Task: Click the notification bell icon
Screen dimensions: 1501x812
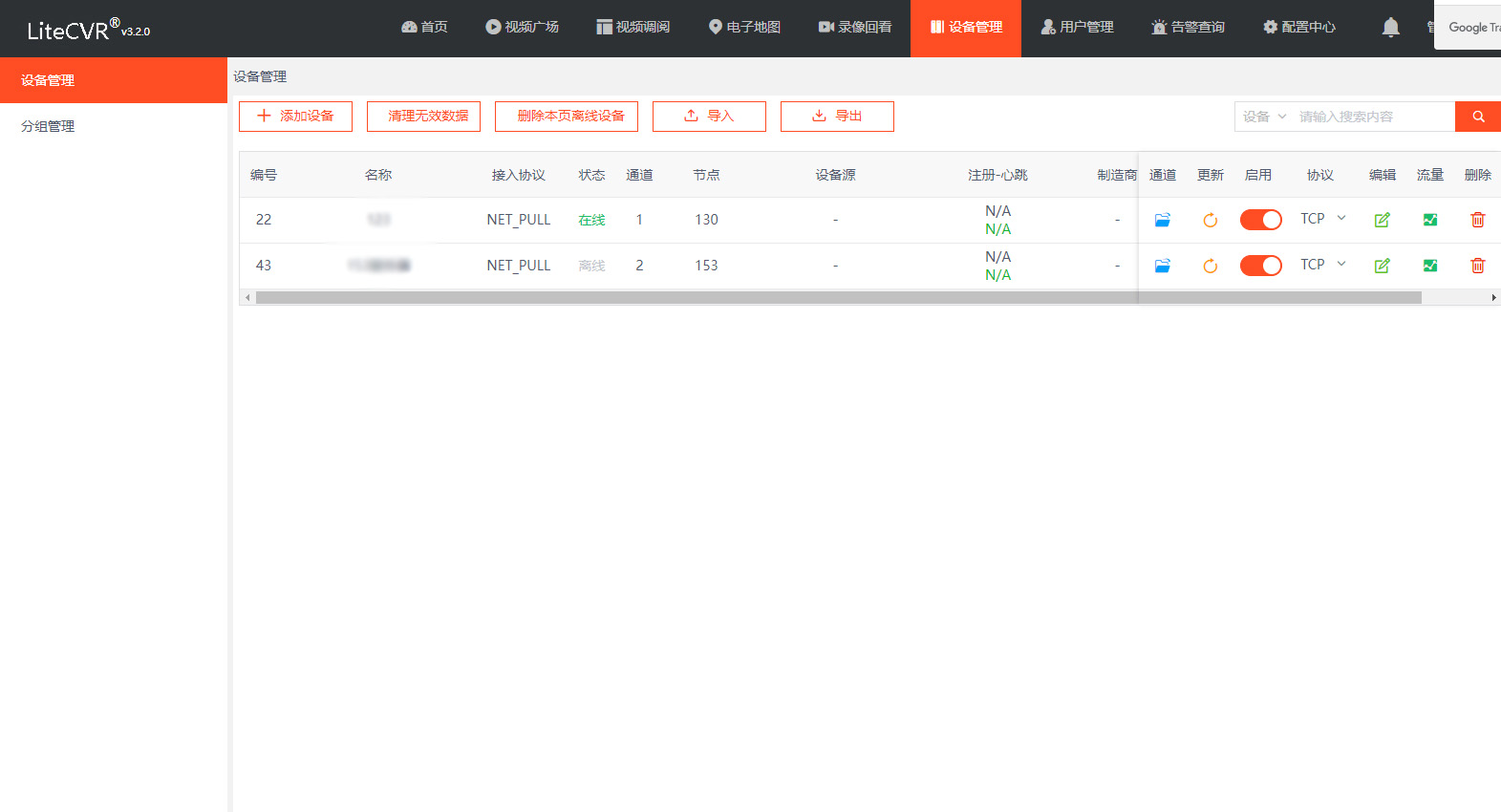Action: [x=1391, y=27]
